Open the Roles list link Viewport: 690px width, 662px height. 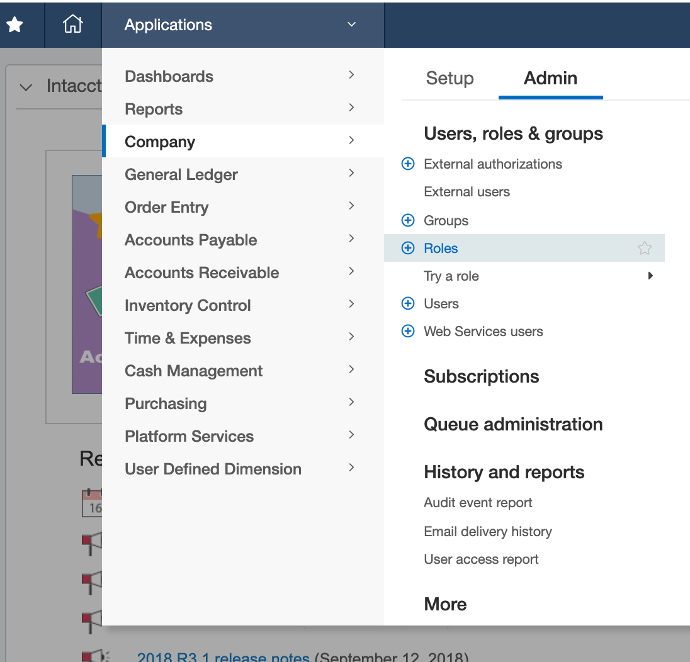pyautogui.click(x=440, y=248)
